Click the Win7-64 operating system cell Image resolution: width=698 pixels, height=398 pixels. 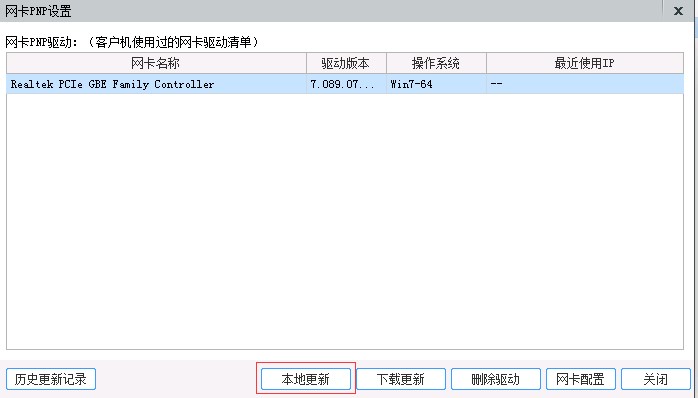click(436, 84)
